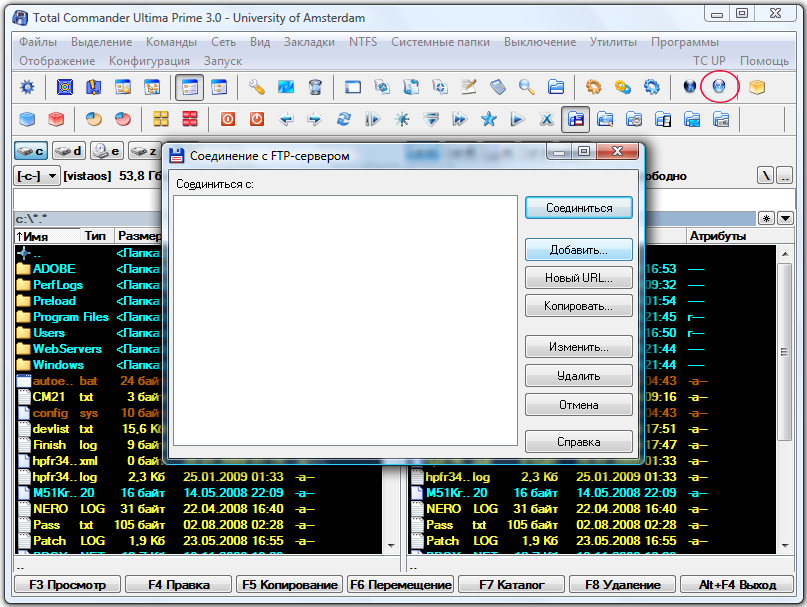Click the orange pie chart icon
Image resolution: width=807 pixels, height=607 pixels.
pyautogui.click(x=94, y=119)
